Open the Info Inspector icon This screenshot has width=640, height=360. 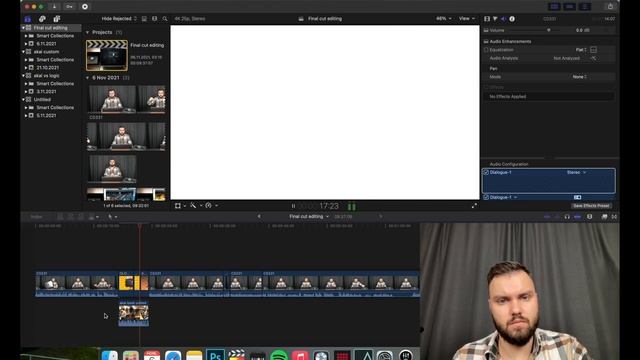coord(512,19)
